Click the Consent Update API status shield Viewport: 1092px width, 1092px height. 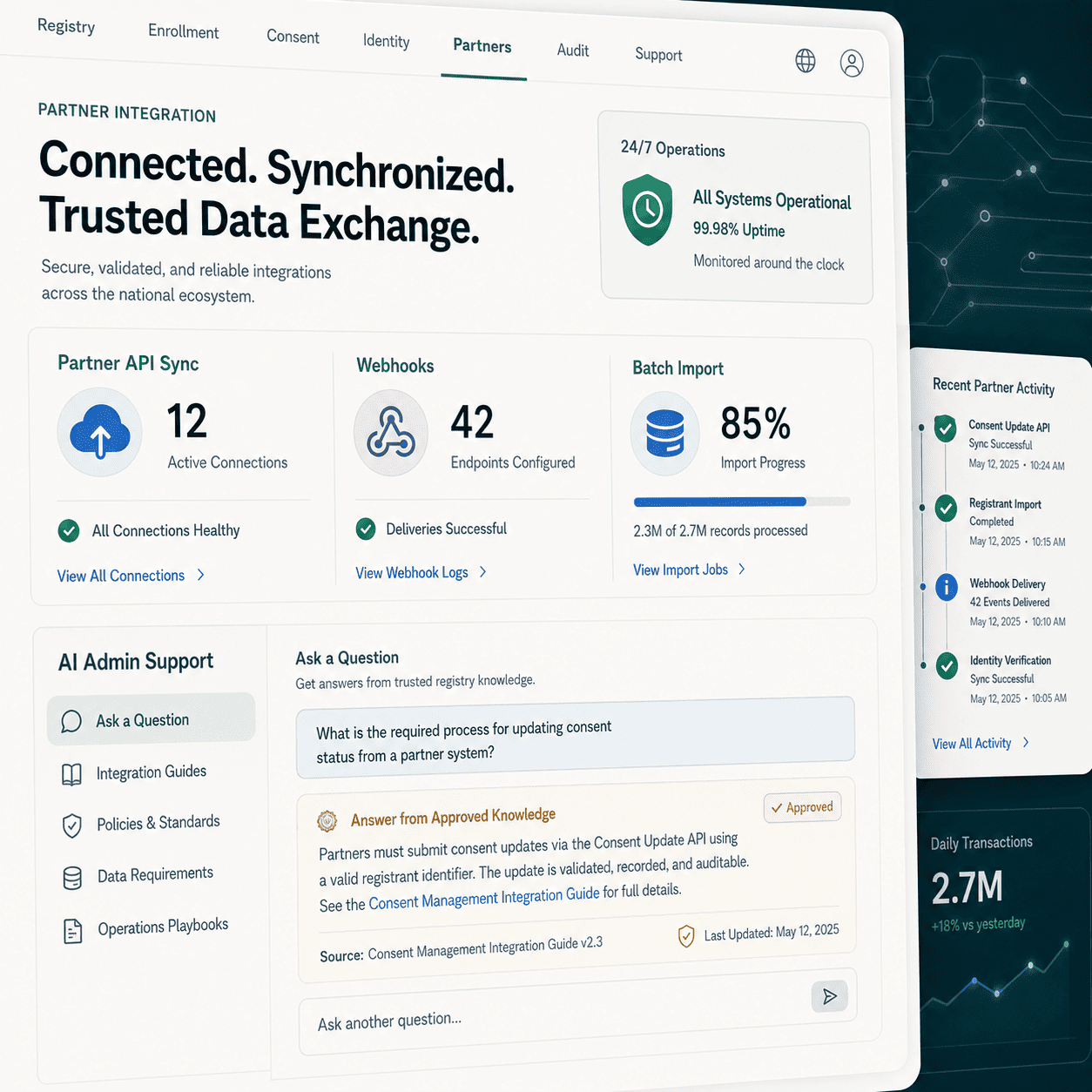945,428
